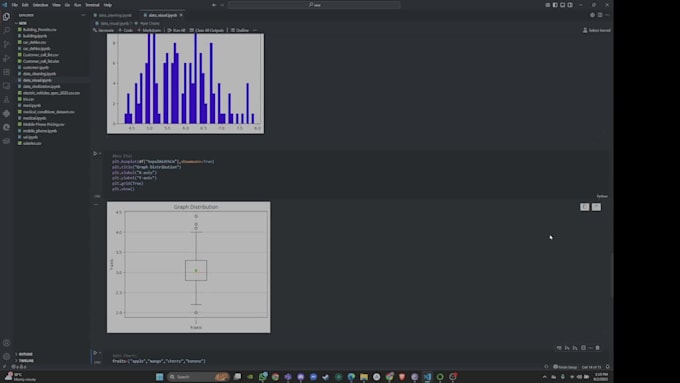
Task: Open the weather widget on the taskbar
Action: click(20, 376)
